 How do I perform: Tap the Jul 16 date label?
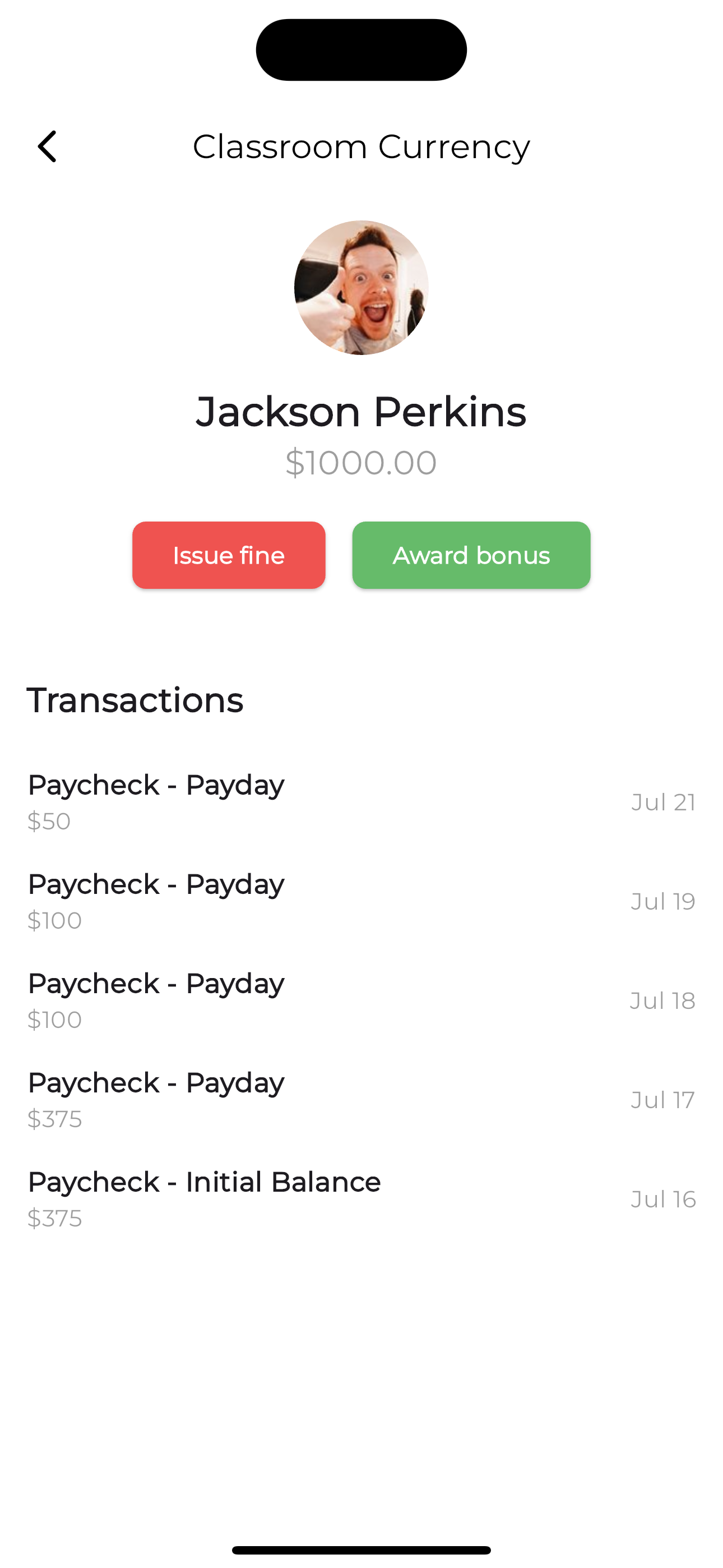point(664,1199)
